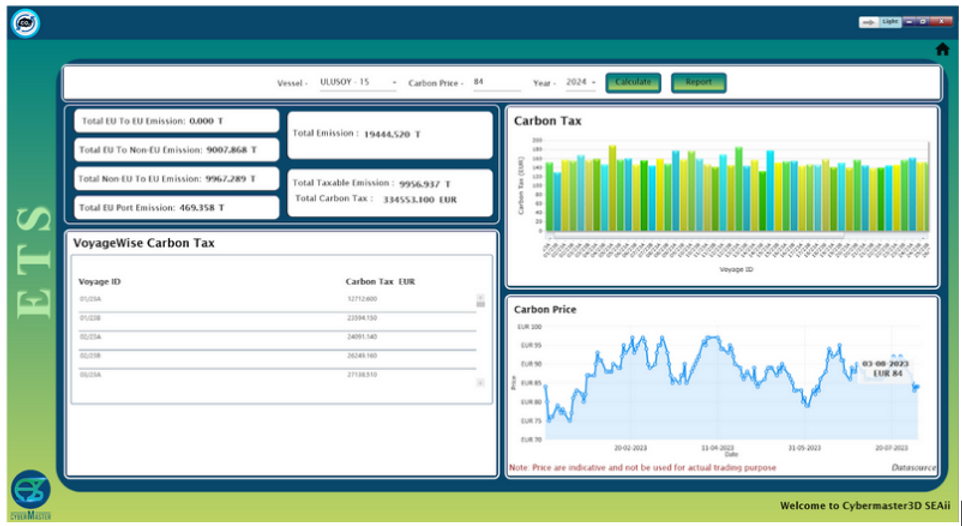Viewport: 962px width, 526px height.
Task: Go to the Home screen icon
Action: click(942, 50)
